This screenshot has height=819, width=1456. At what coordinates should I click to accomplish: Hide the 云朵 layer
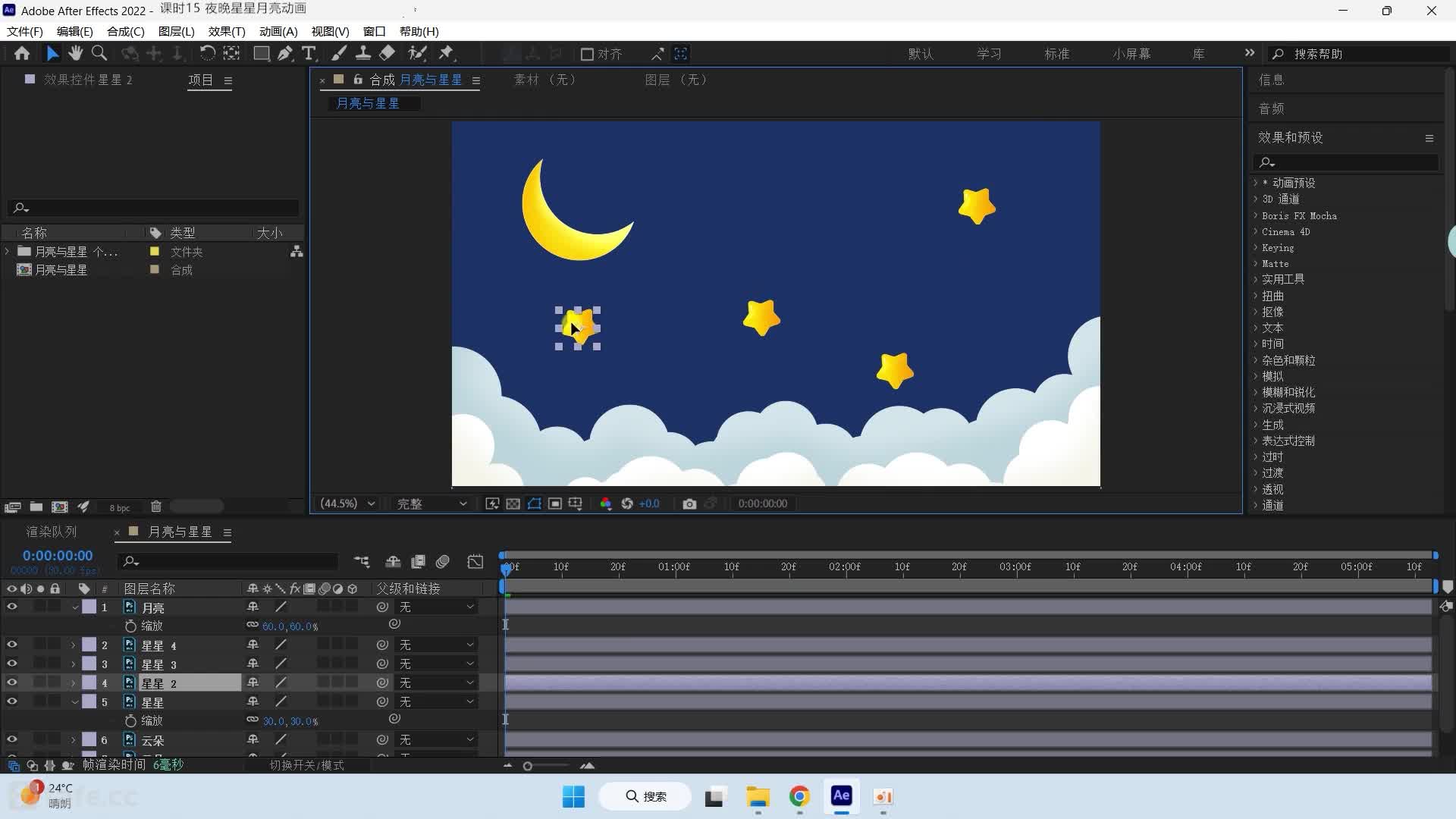click(x=11, y=739)
